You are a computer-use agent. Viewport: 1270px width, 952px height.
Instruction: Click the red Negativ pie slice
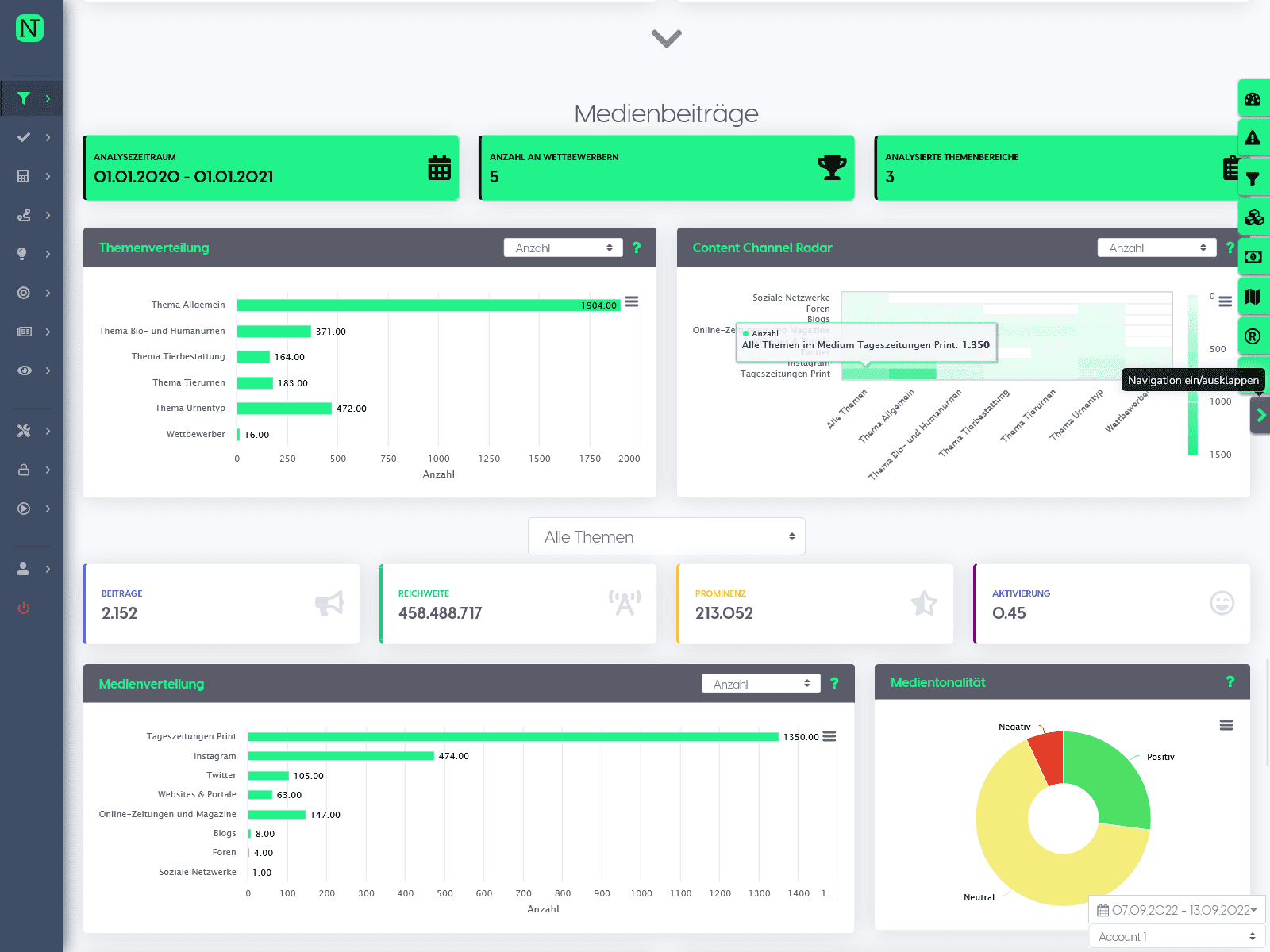tap(1048, 756)
